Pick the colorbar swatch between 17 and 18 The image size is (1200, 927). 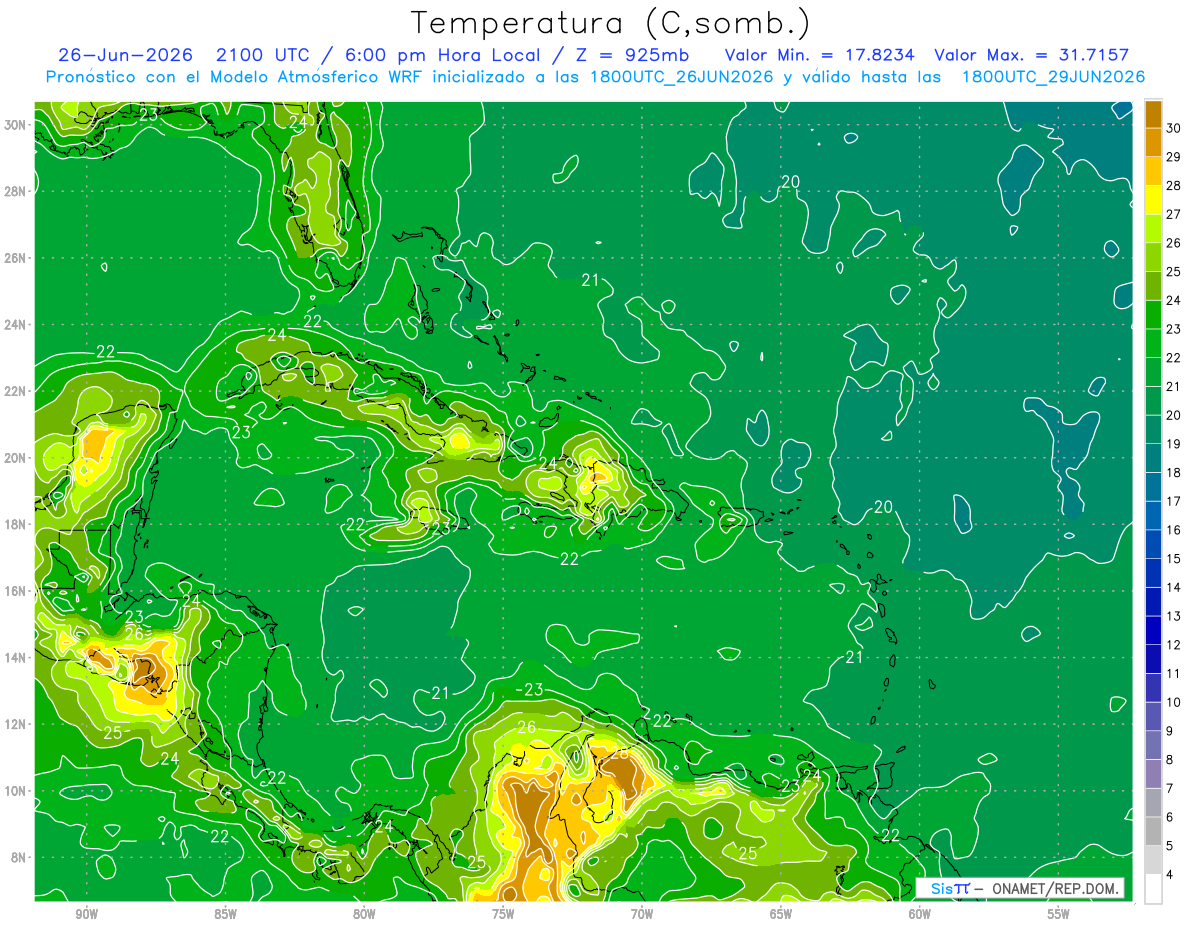coord(1153,486)
